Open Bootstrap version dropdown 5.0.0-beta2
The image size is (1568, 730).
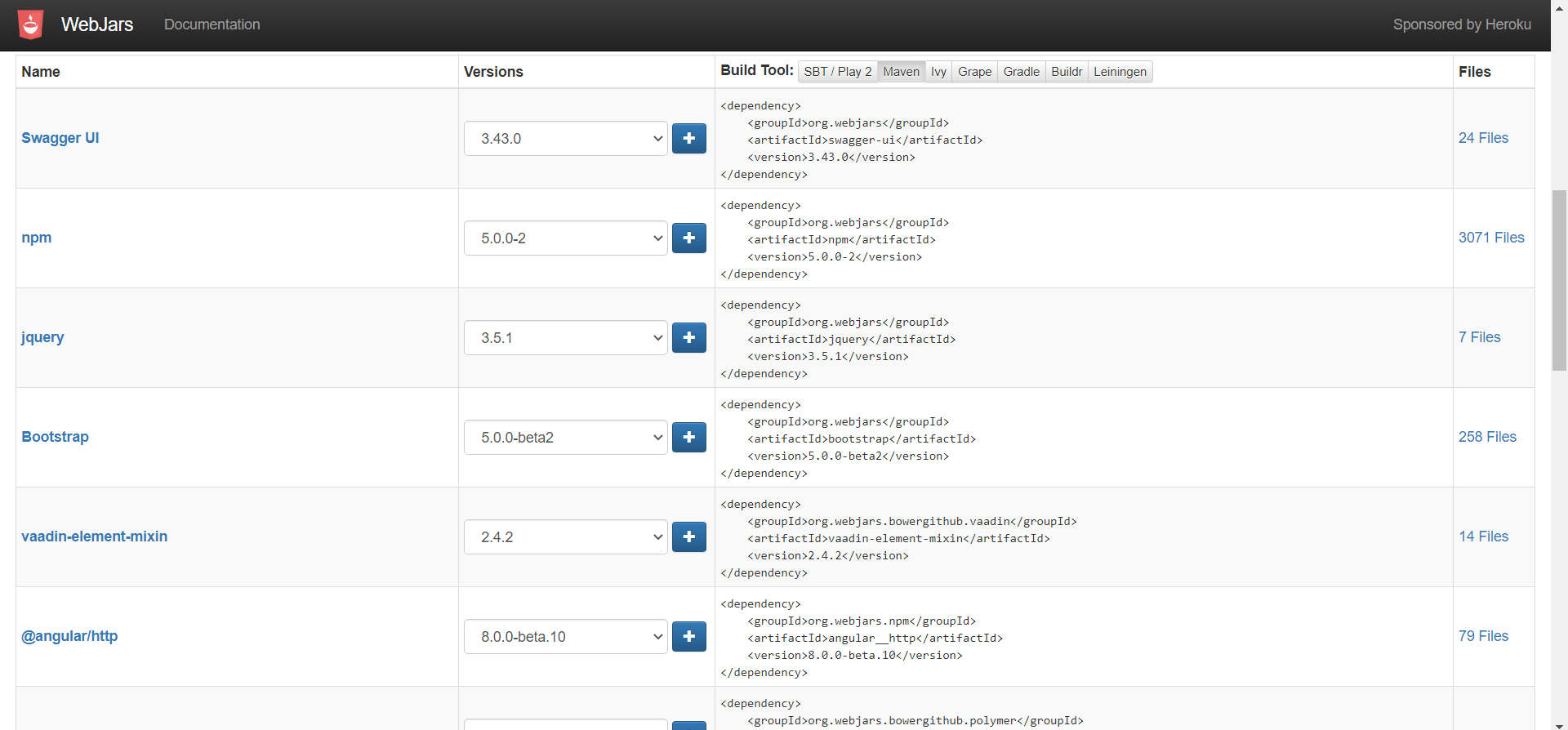(566, 438)
